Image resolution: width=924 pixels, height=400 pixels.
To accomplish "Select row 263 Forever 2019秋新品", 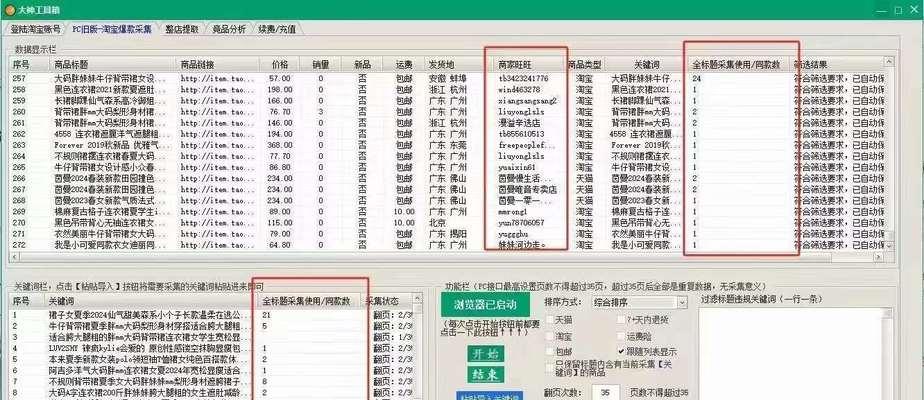I will tap(448, 145).
